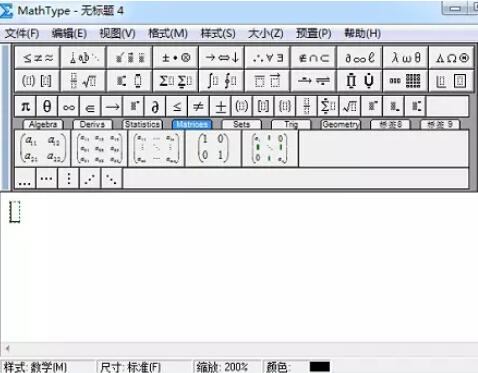Viewport: 478px width, 373px height.
Task: Open the 帮助(H) menu
Action: 362,33
